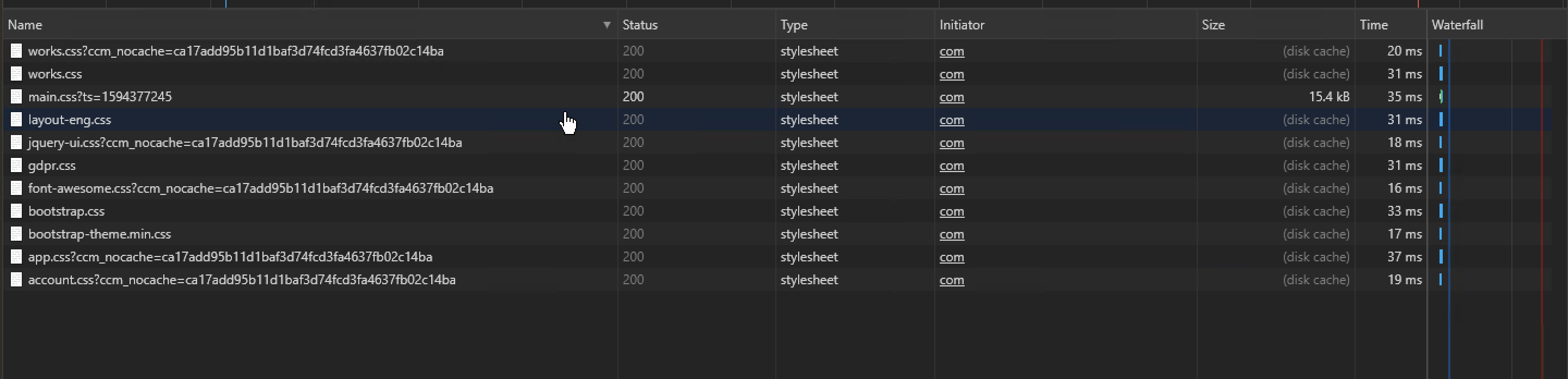Select the layout-eng.css request name
The height and width of the screenshot is (379, 1568).
69,120
